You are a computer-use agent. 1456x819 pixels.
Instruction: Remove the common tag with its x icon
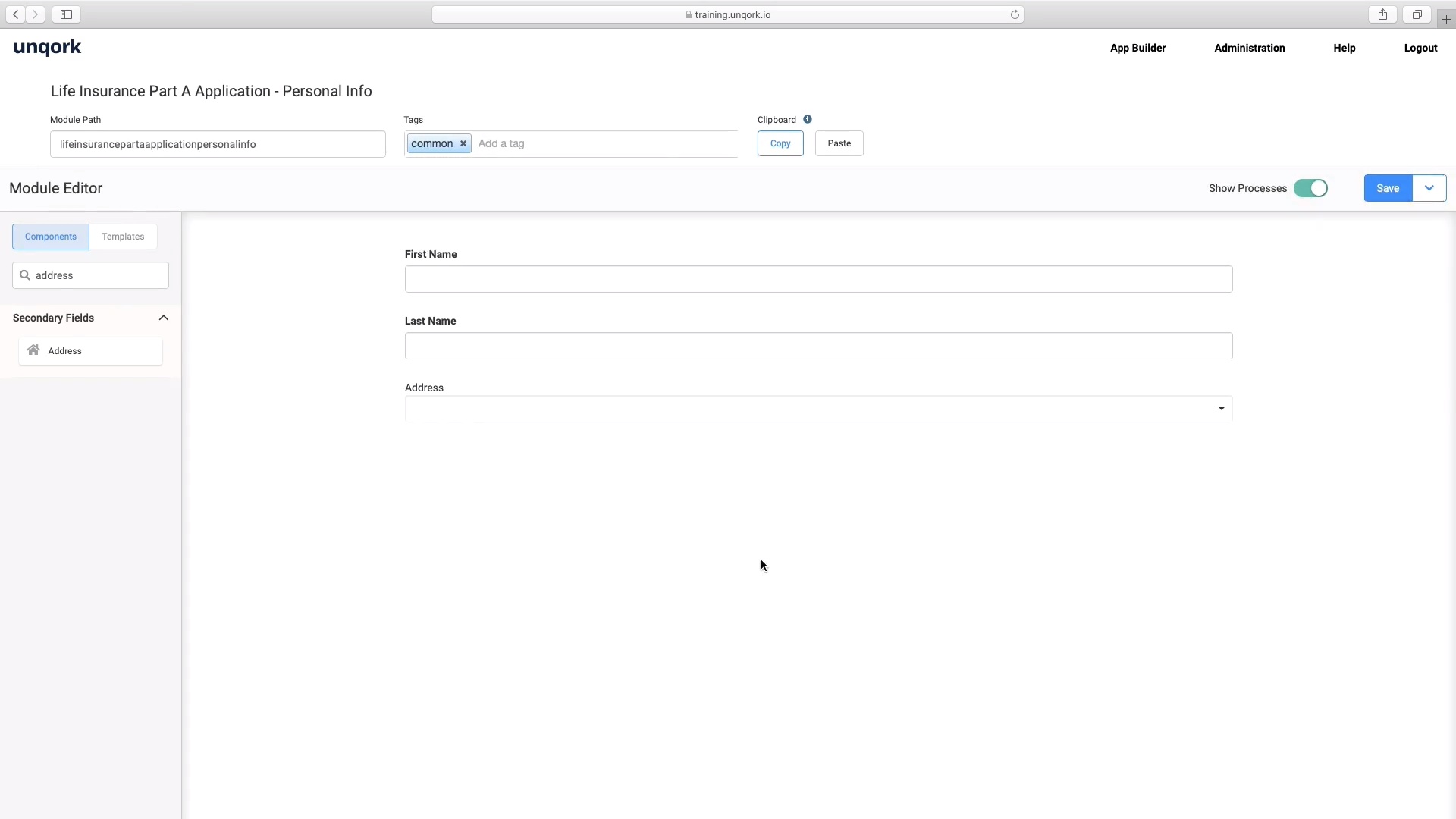[x=463, y=143]
